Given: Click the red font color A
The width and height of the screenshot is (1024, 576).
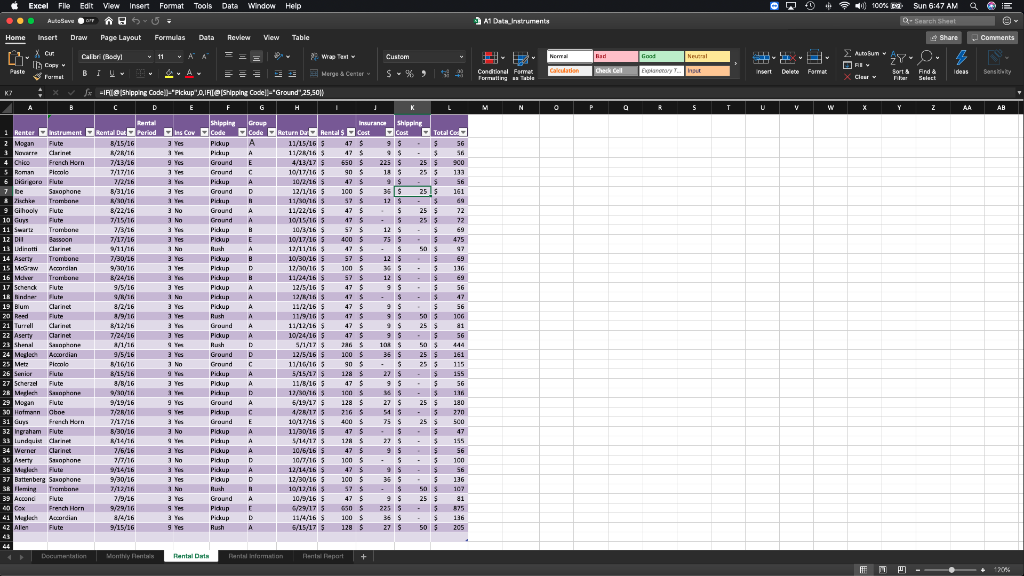Looking at the screenshot, I should [x=189, y=74].
